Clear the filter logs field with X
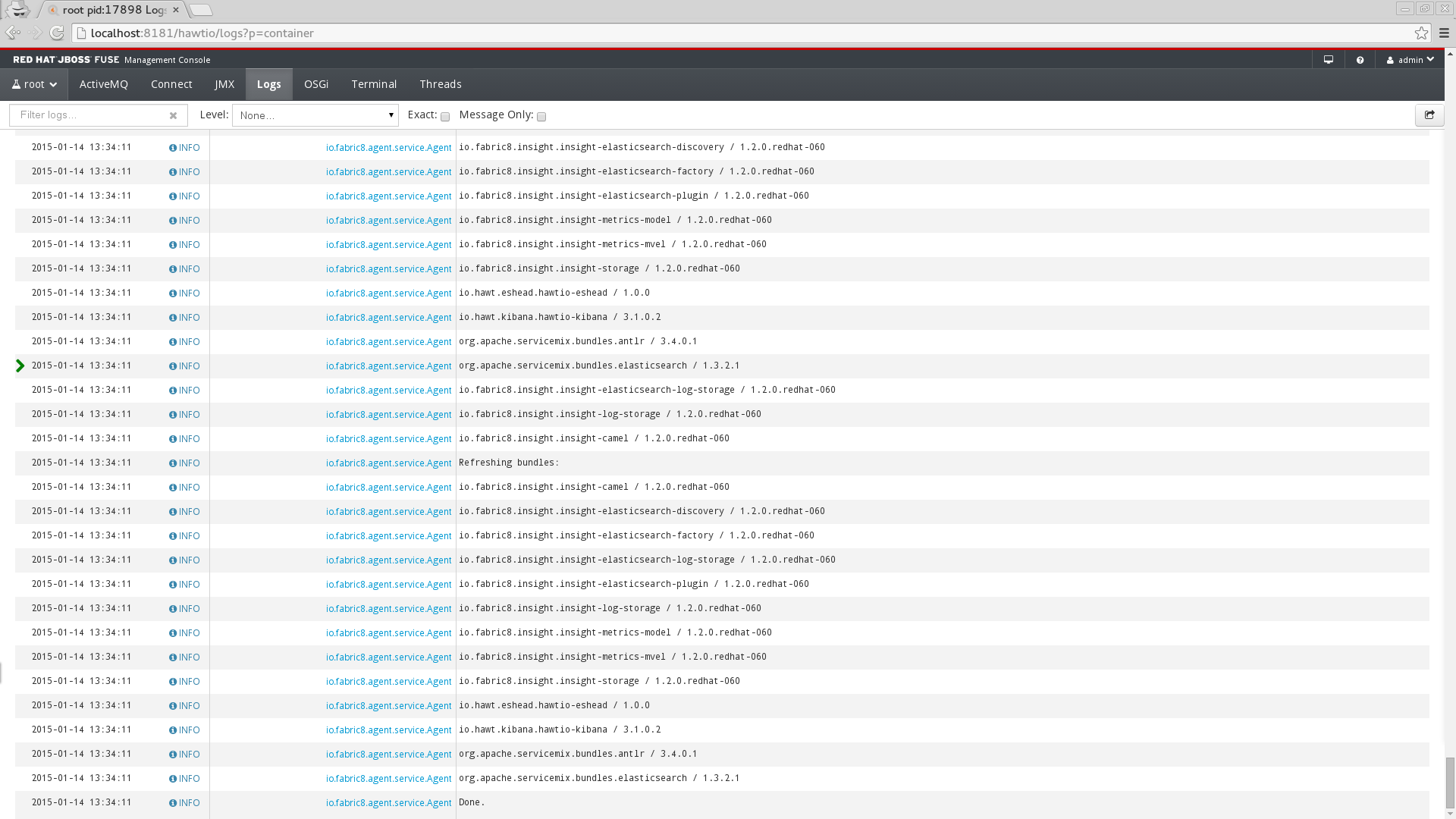This screenshot has width=1456, height=819. 173,116
